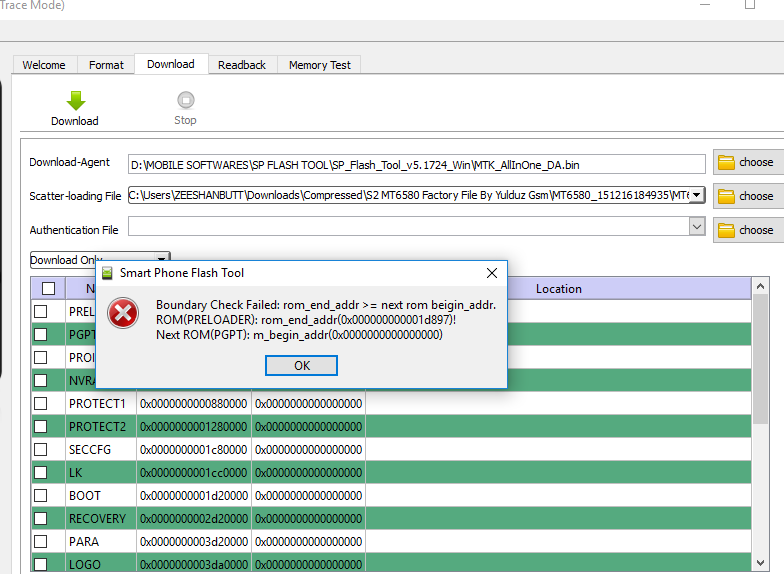Toggle the PROTECT1 partition checkbox
This screenshot has height=574, width=784.
(x=41, y=403)
